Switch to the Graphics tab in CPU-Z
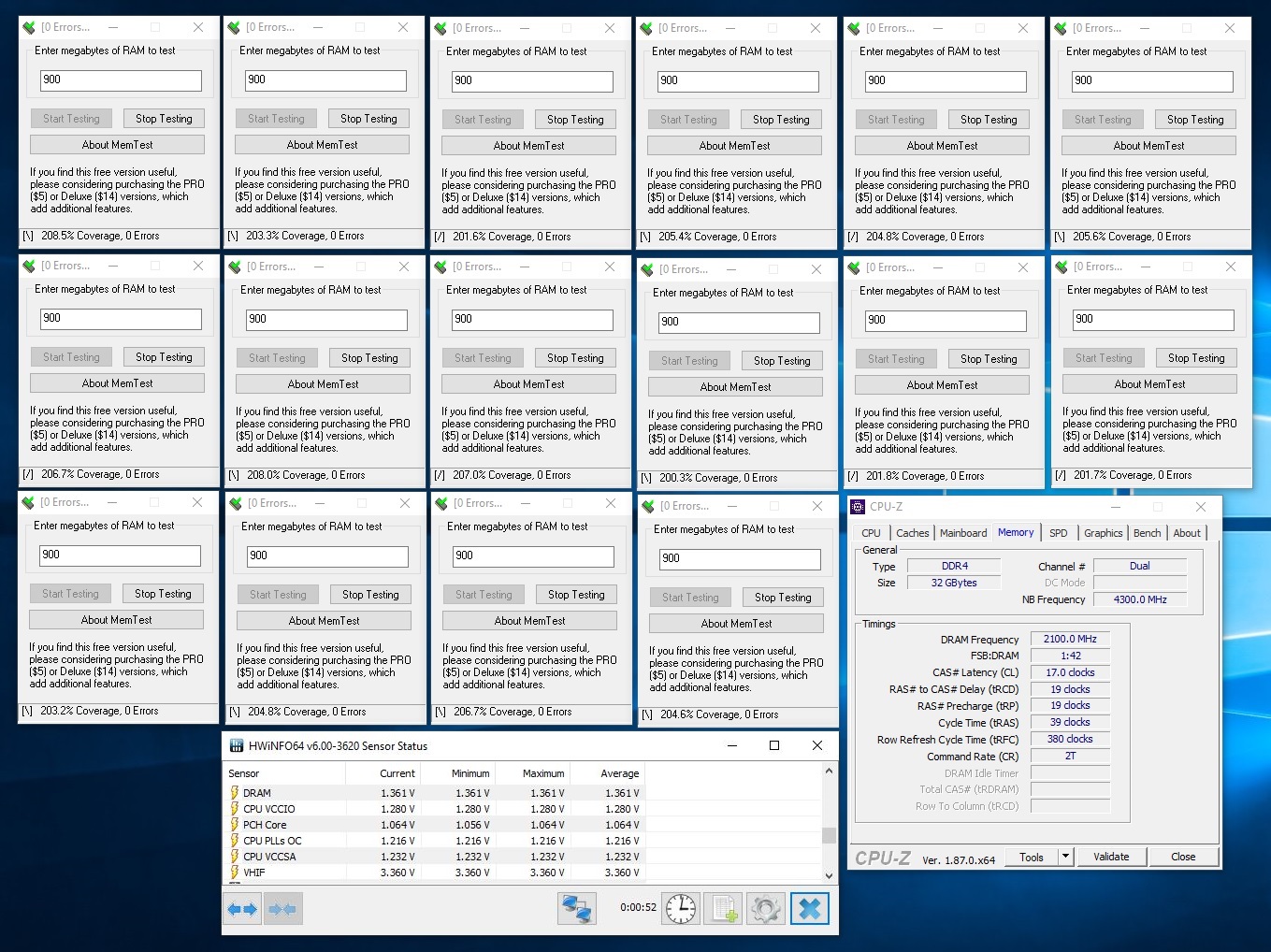 tap(1104, 533)
